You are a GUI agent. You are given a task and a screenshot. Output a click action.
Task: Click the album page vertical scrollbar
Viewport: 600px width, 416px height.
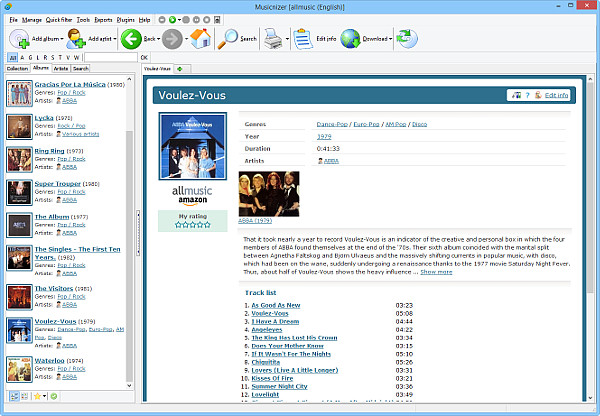(591, 188)
